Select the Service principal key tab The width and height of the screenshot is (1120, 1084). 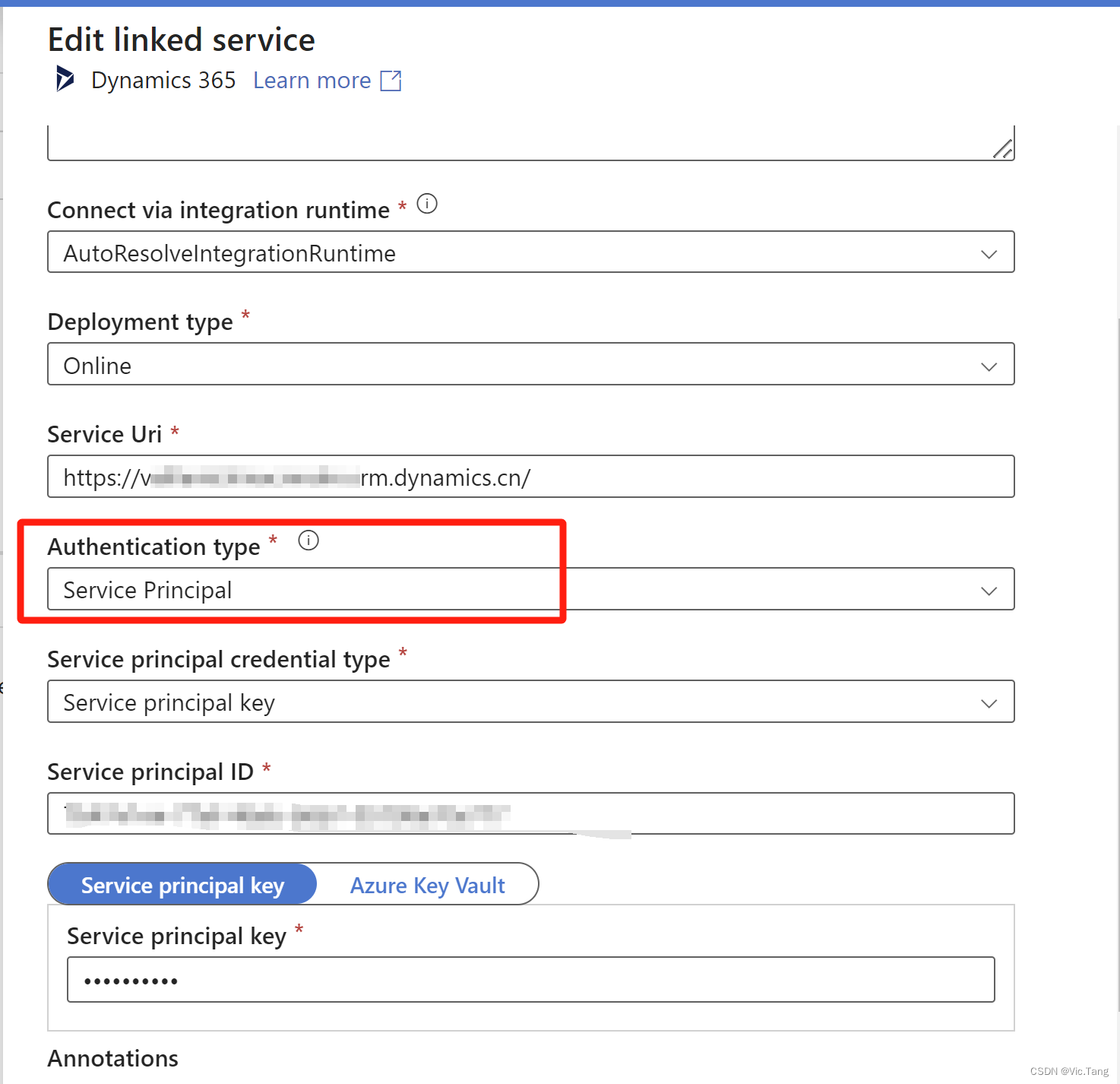click(182, 884)
